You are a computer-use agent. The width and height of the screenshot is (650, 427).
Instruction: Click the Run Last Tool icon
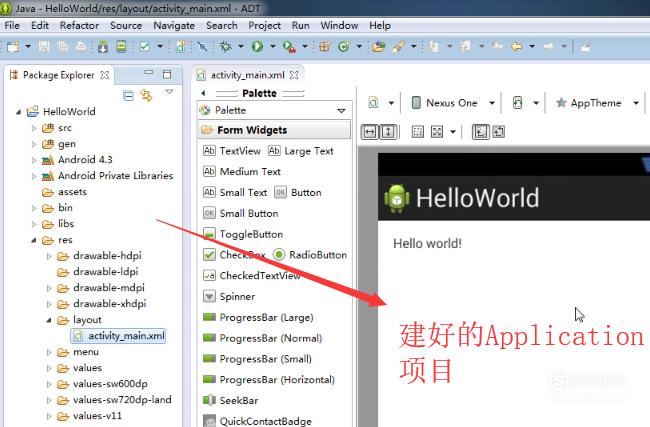click(289, 46)
